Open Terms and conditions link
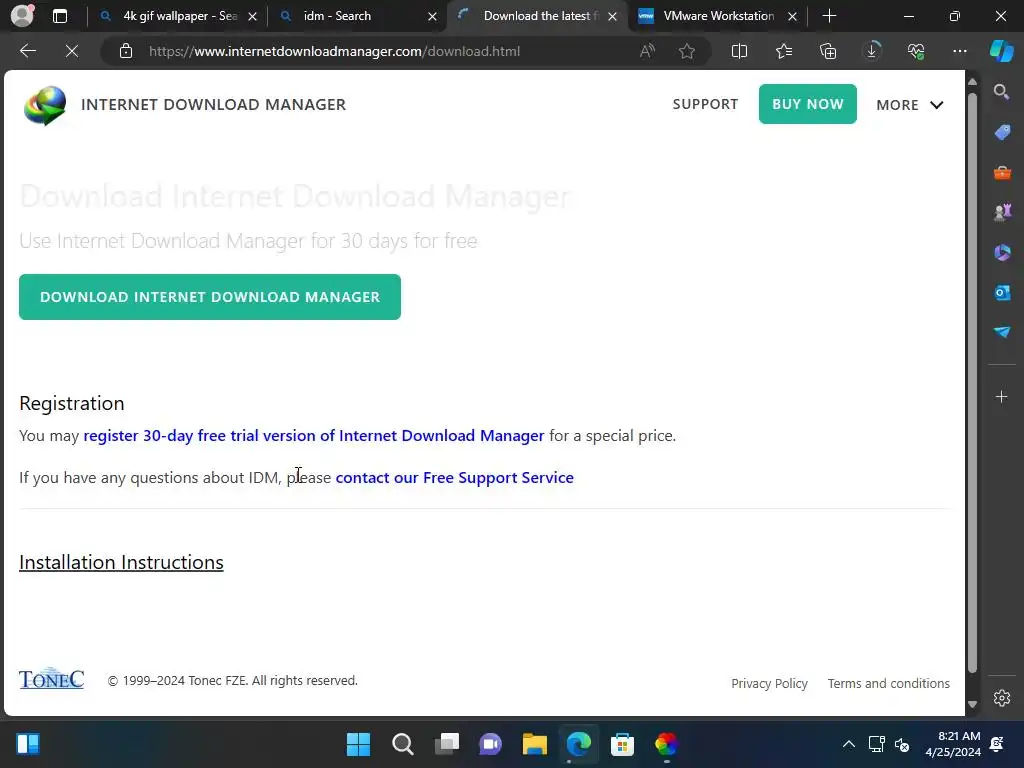 [x=889, y=683]
